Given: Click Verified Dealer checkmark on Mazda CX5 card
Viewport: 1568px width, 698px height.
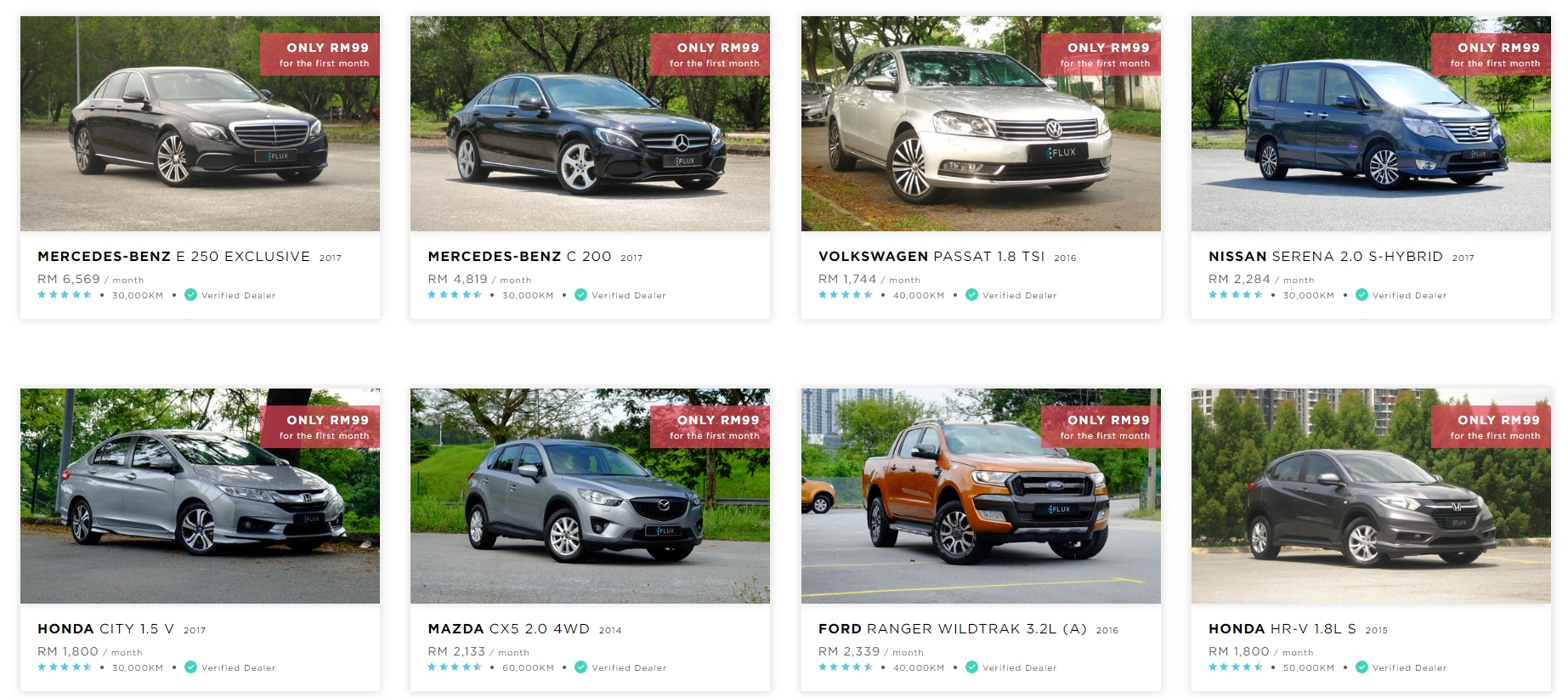Looking at the screenshot, I should (x=580, y=667).
